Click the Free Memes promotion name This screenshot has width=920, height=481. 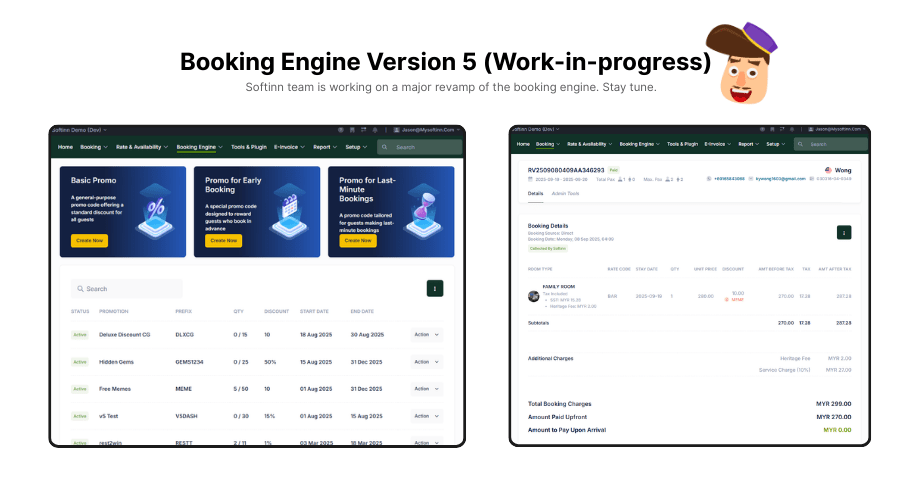(115, 389)
